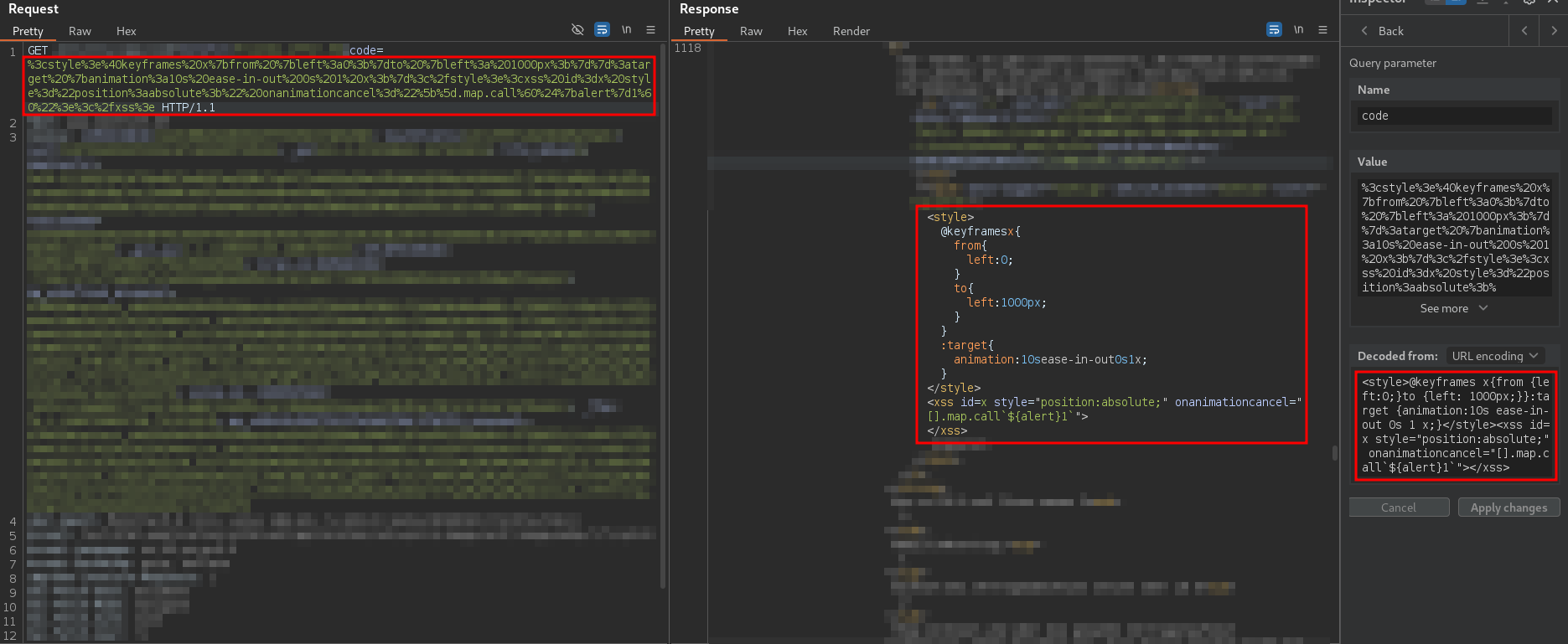Click the Name field containing code
The width and height of the screenshot is (1568, 644).
(x=1454, y=116)
